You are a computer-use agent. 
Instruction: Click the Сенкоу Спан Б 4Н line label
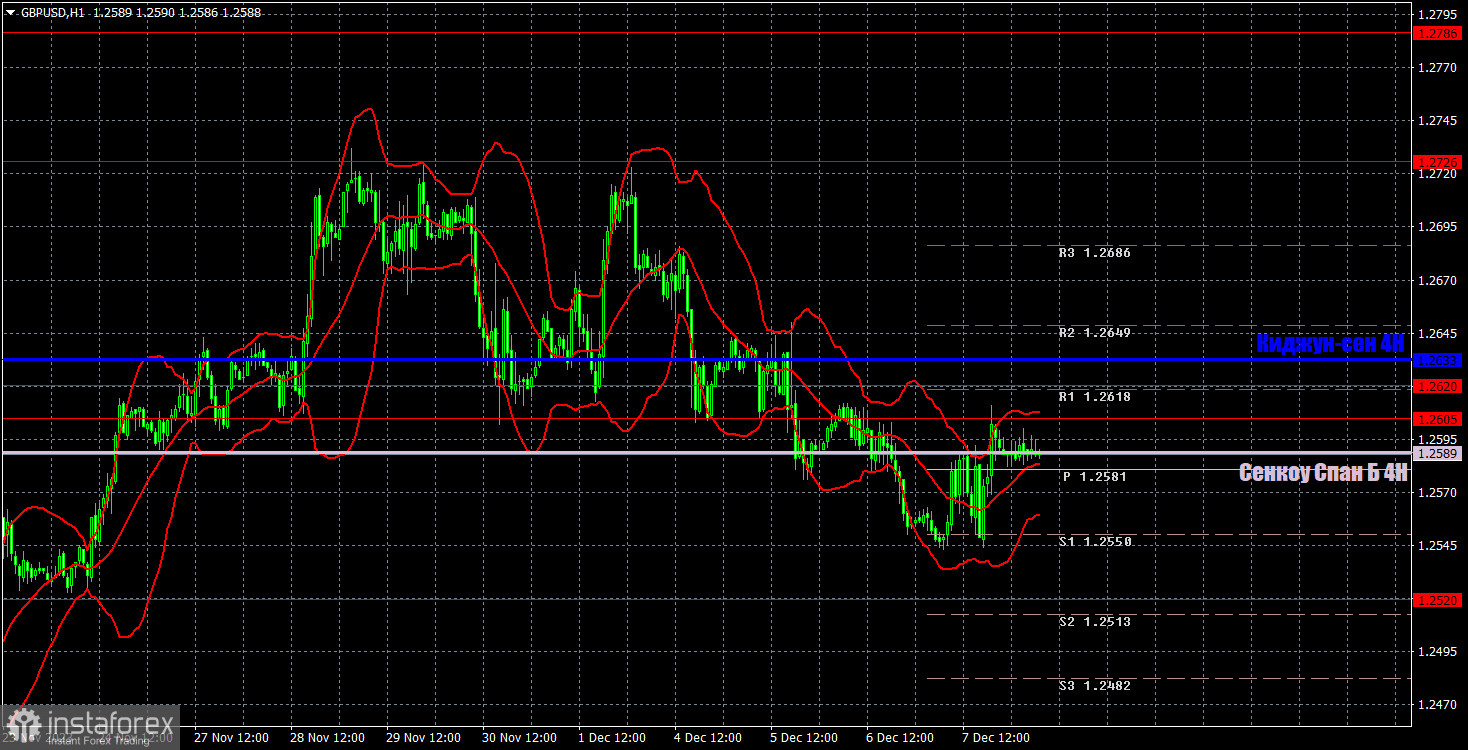(x=1323, y=473)
